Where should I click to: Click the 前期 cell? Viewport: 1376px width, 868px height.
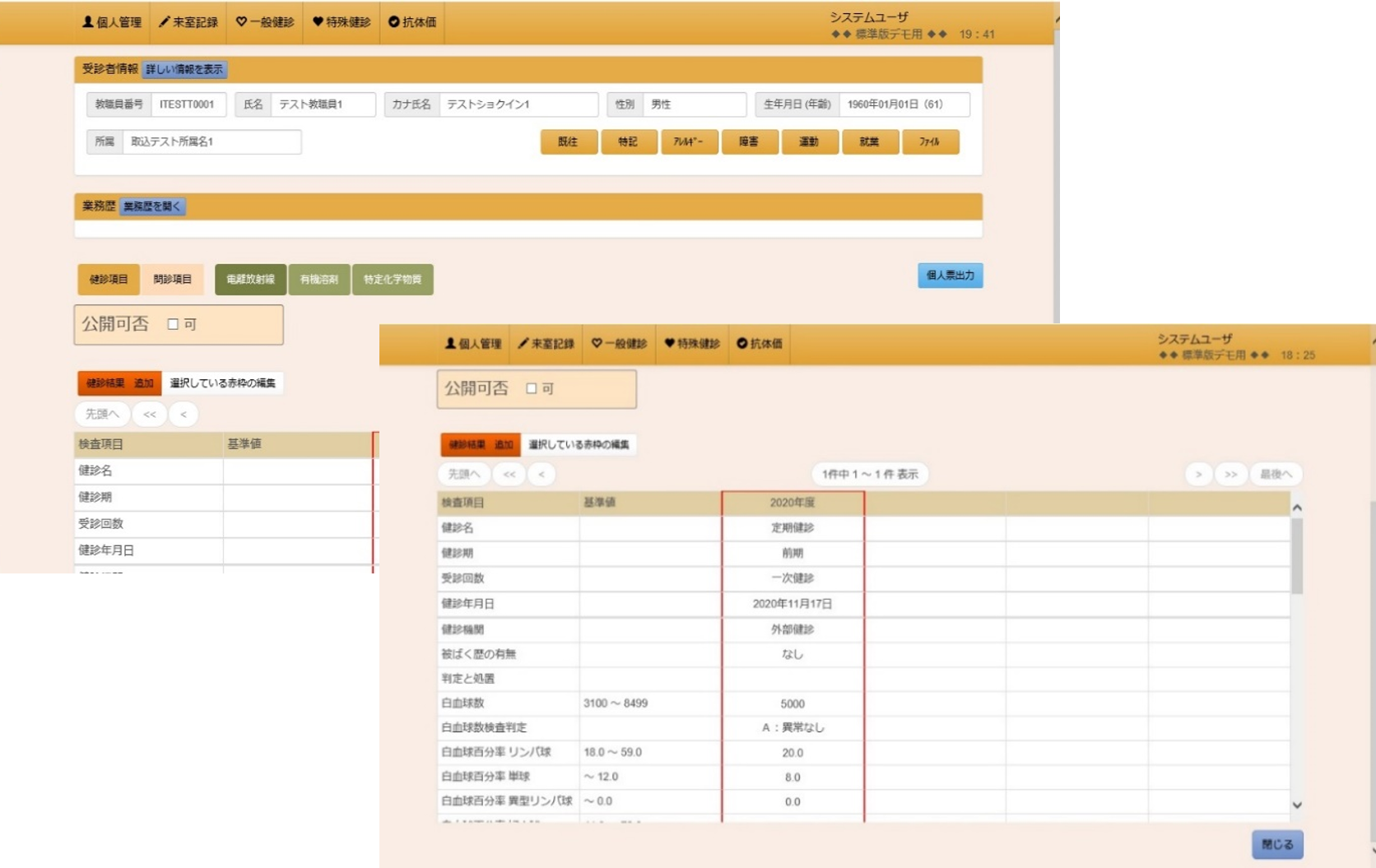click(x=793, y=554)
